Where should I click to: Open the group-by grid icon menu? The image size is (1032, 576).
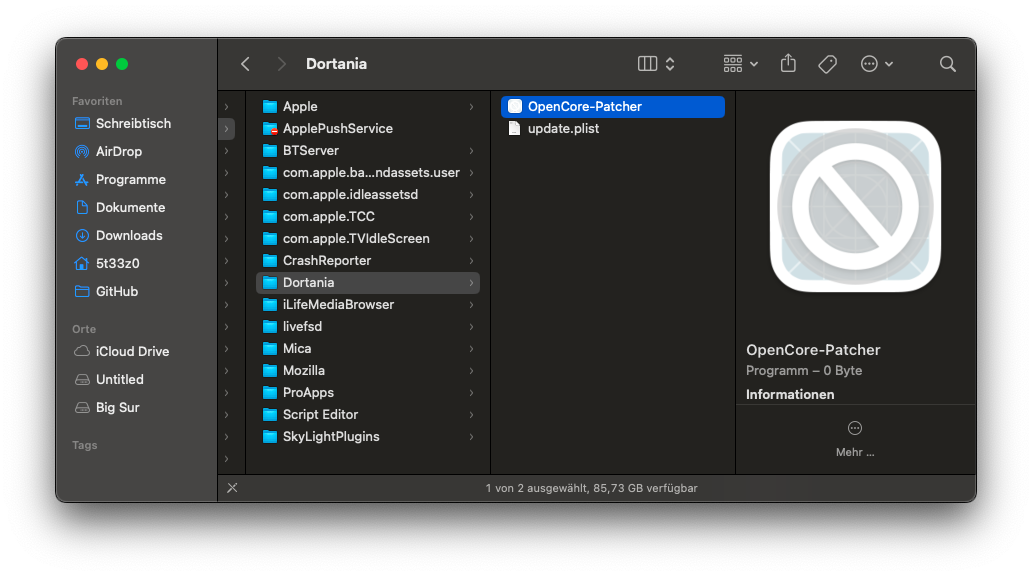[x=740, y=64]
